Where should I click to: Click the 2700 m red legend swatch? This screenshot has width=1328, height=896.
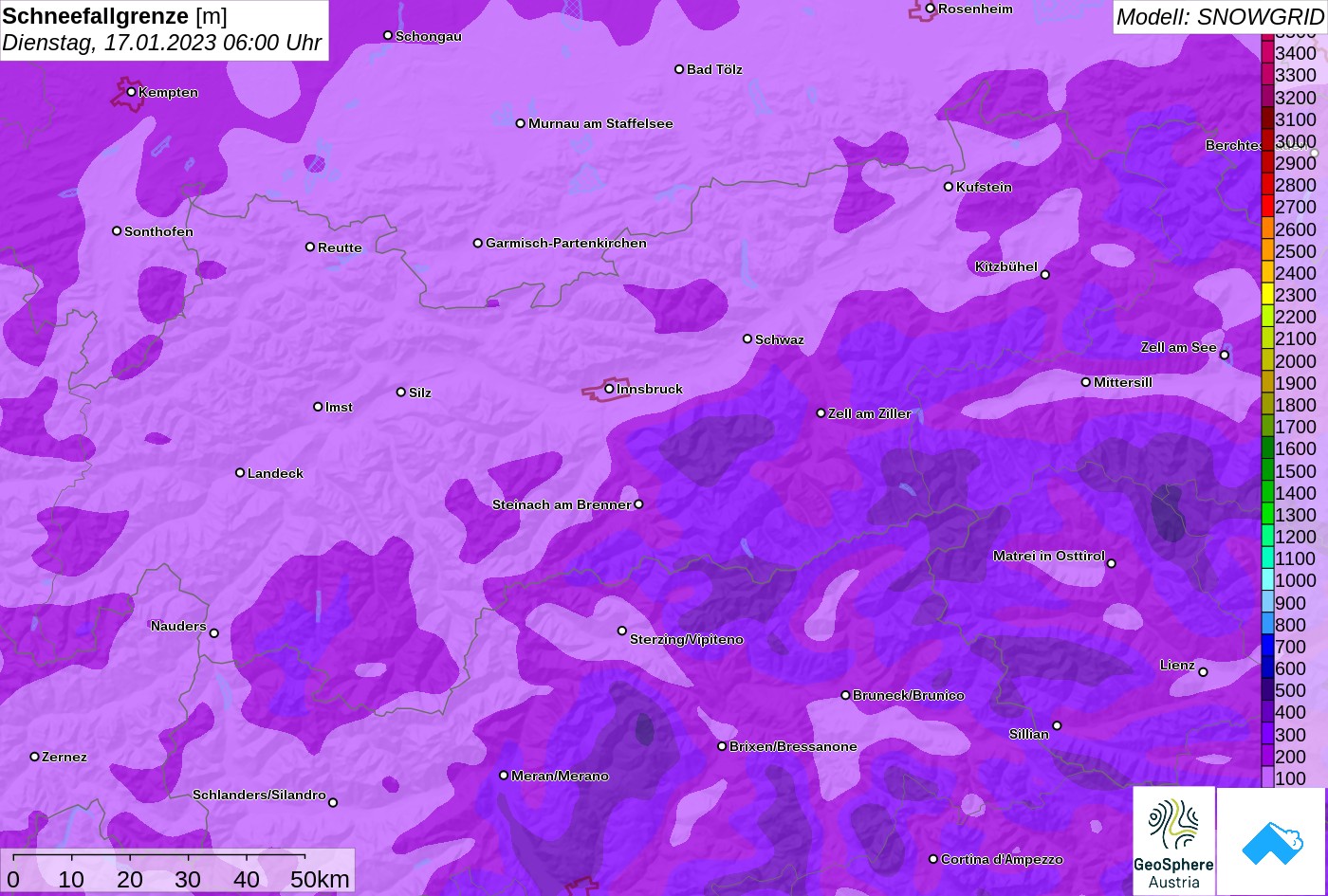1267,207
